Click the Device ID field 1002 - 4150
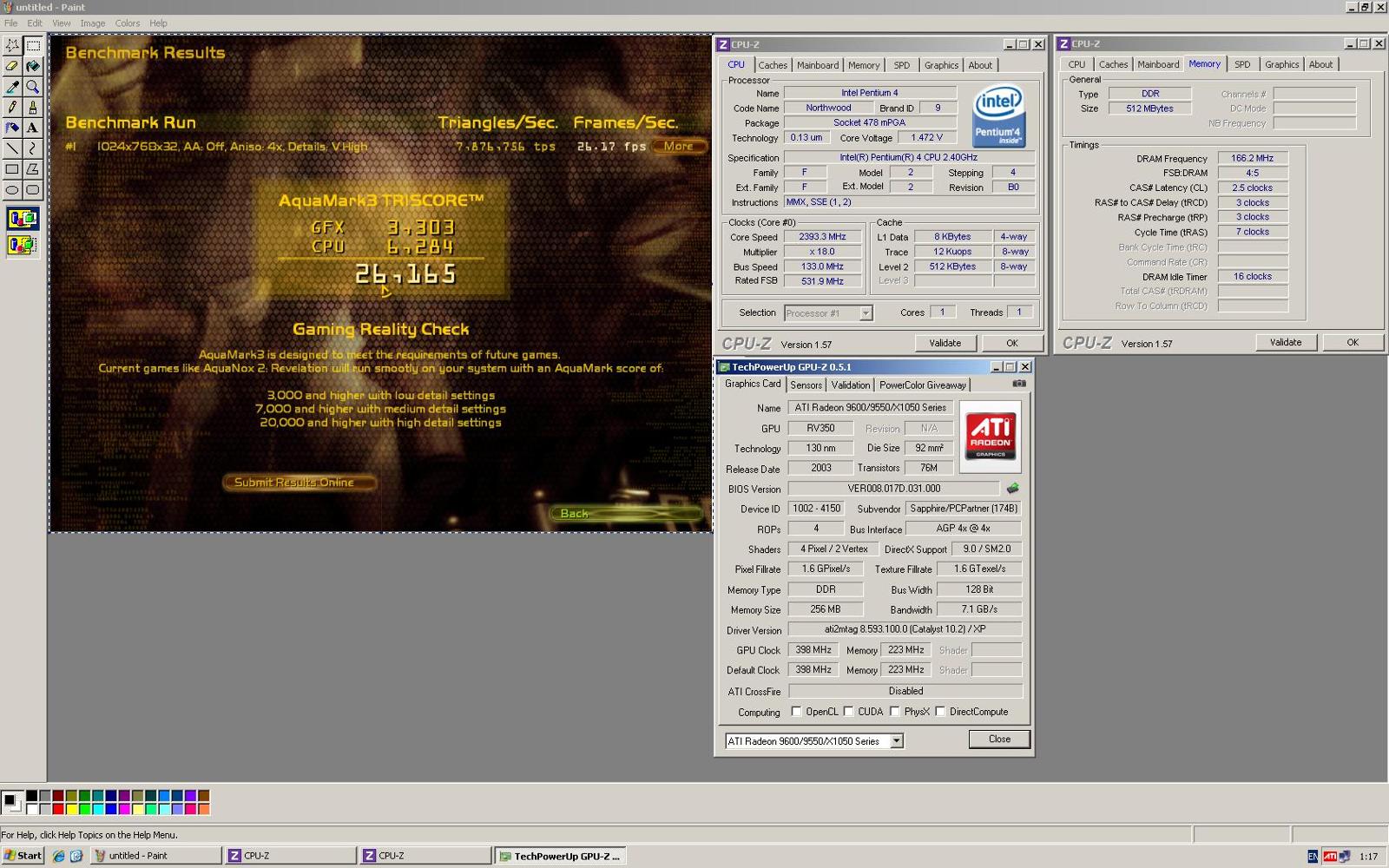The width and height of the screenshot is (1389, 868). [x=816, y=509]
